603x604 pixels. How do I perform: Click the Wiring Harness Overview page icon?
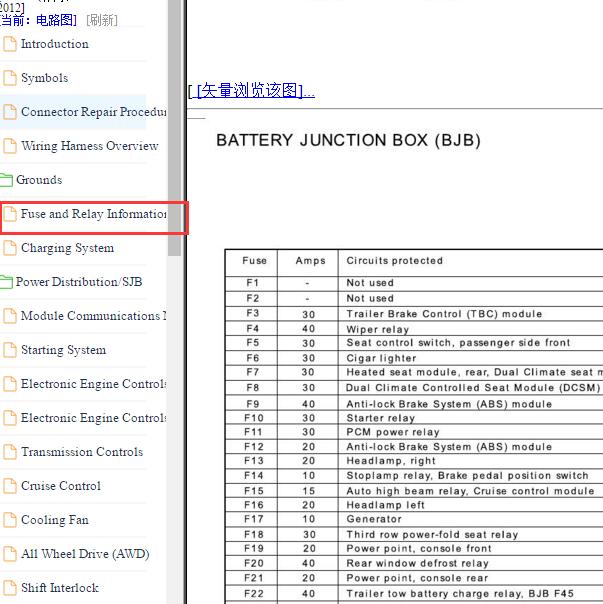click(10, 146)
